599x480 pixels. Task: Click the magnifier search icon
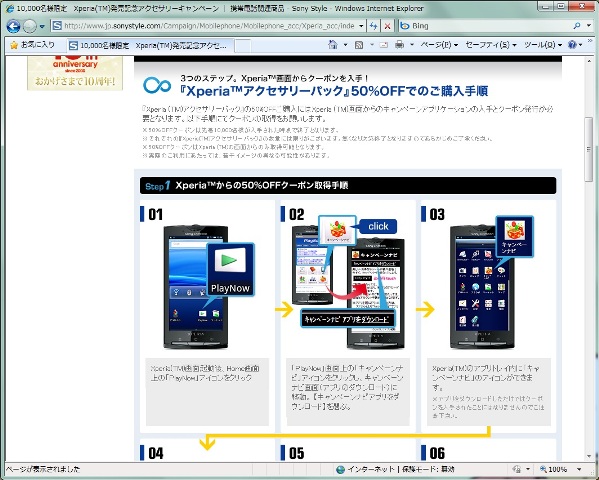click(x=577, y=26)
